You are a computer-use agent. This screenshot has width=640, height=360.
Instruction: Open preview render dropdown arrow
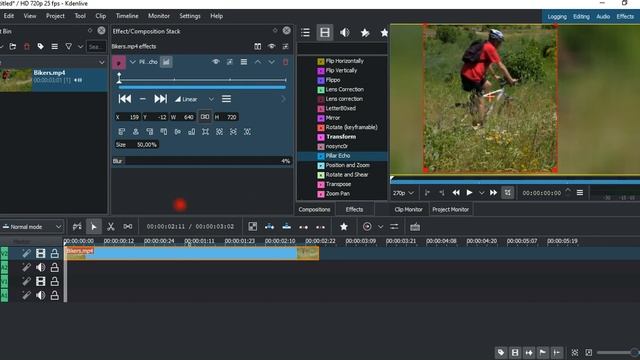(380, 227)
